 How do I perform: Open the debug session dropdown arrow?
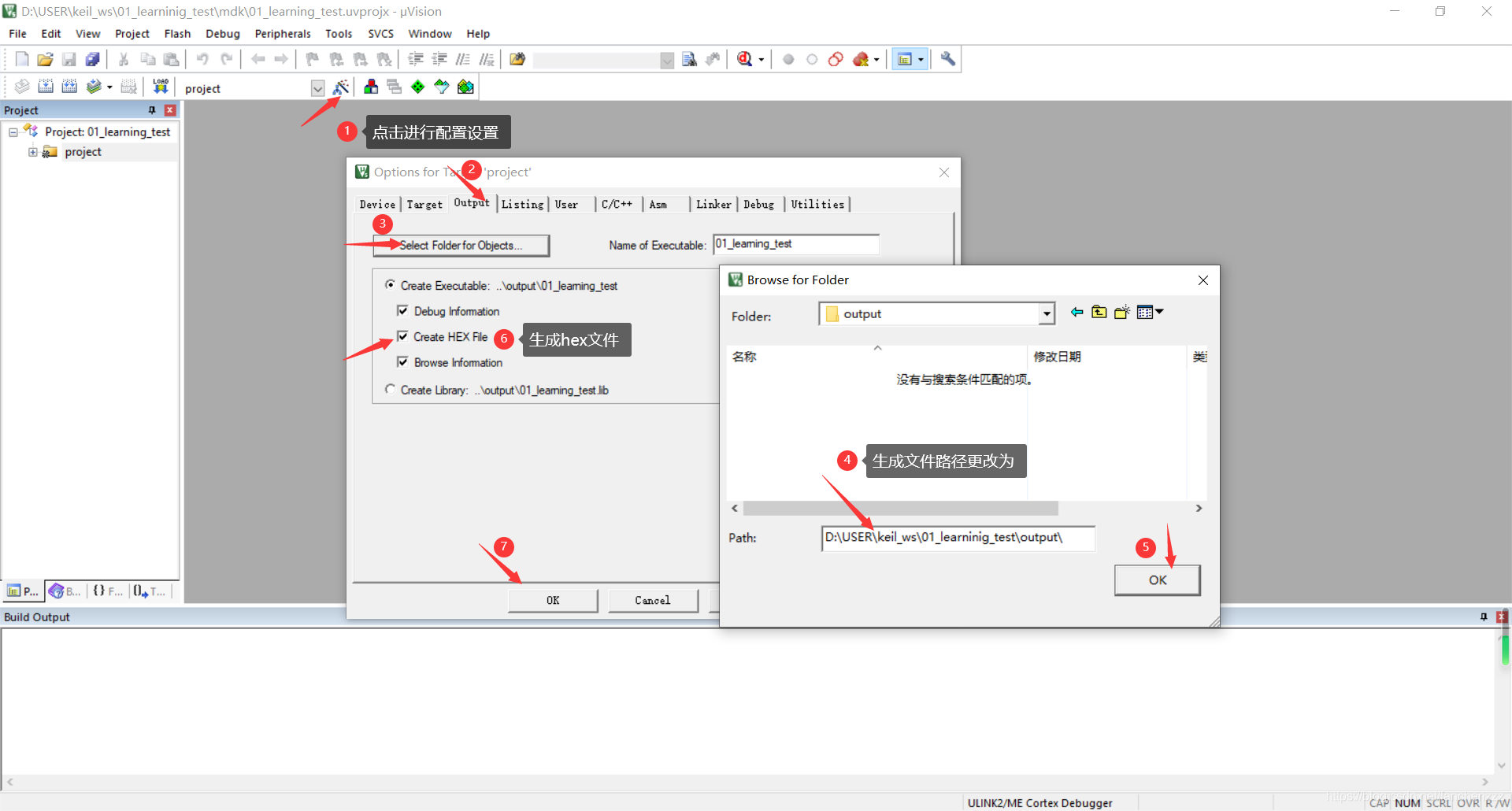tap(761, 60)
